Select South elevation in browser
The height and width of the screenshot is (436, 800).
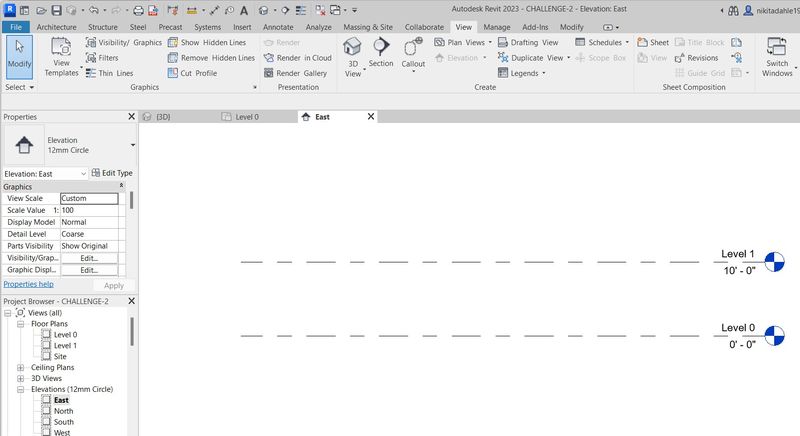pos(64,422)
